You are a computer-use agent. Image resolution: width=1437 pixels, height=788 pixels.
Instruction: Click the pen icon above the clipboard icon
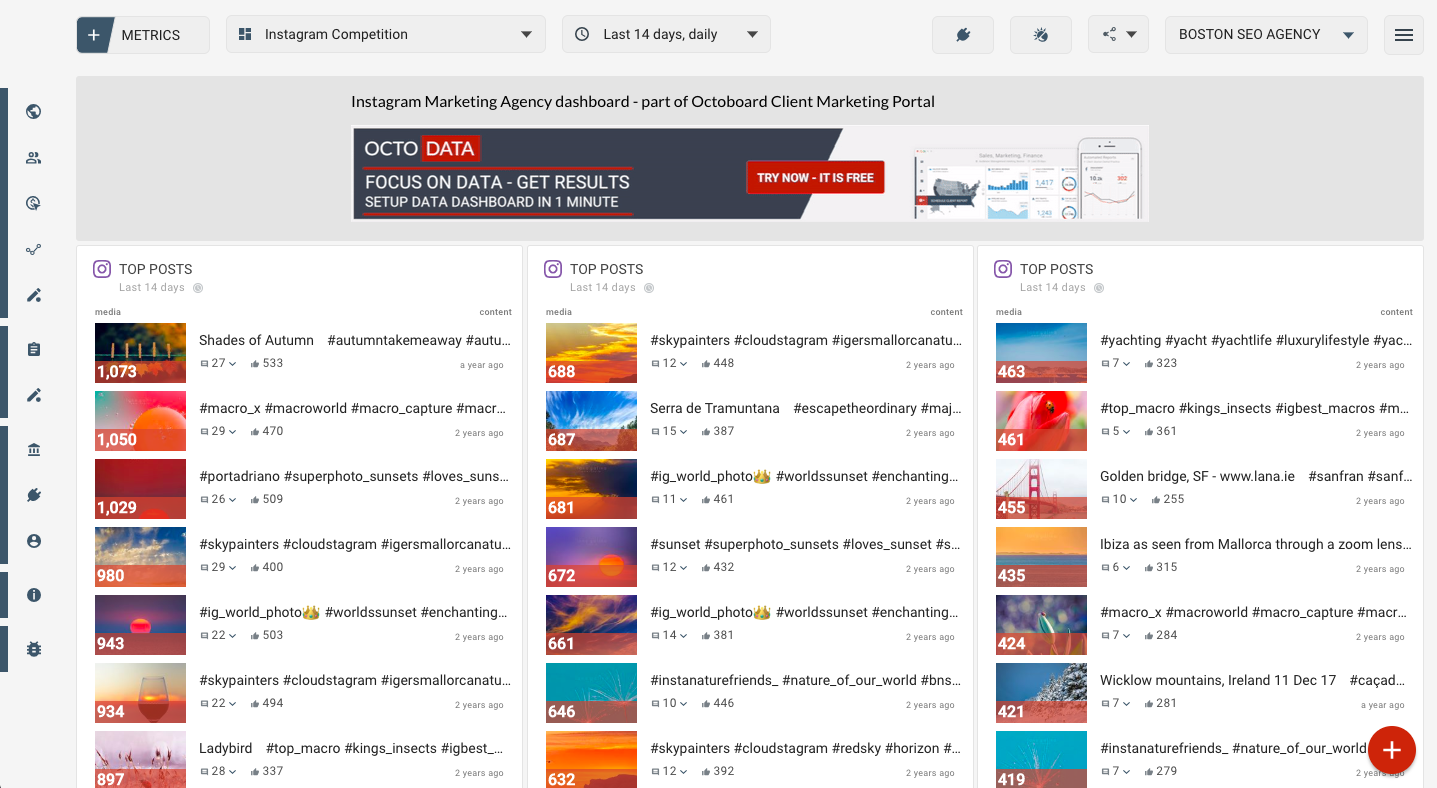click(34, 295)
